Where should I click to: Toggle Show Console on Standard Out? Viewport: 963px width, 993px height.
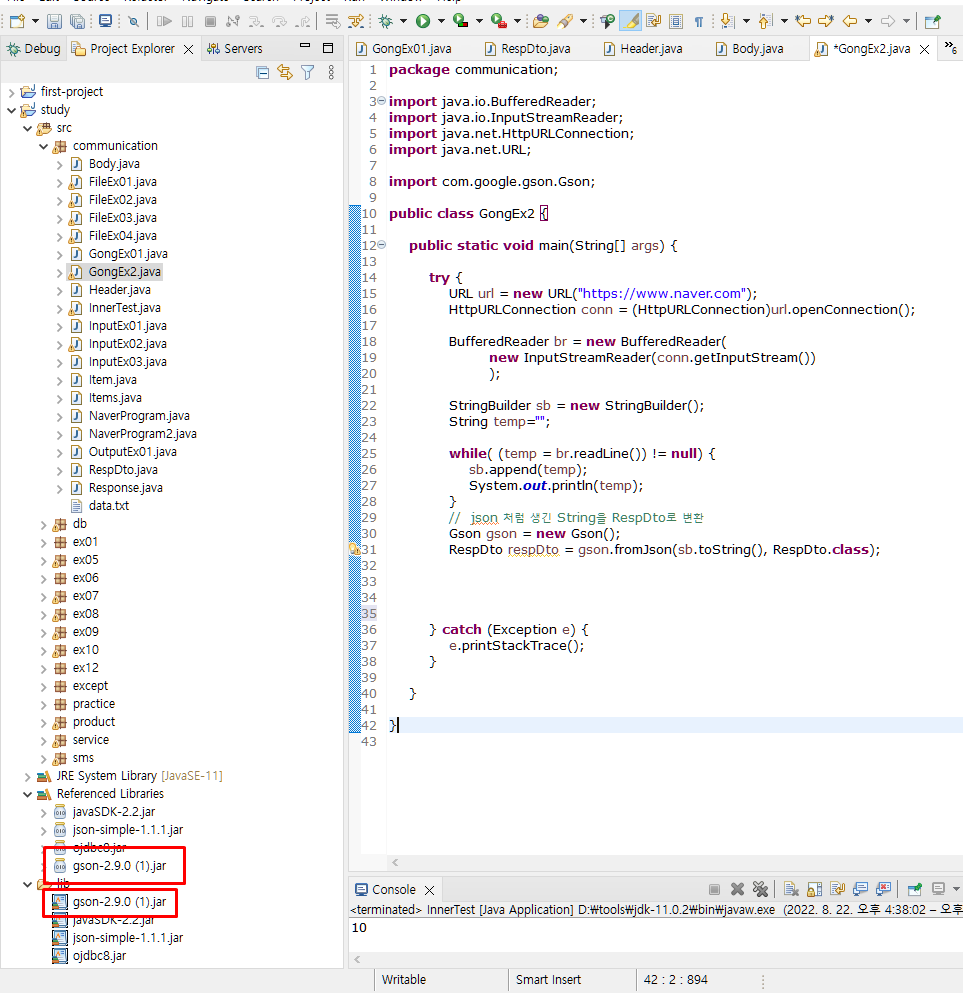860,889
